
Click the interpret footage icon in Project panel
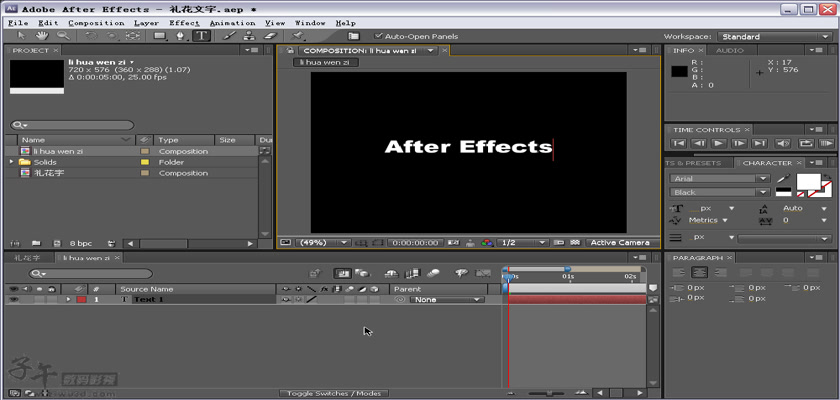coord(14,243)
